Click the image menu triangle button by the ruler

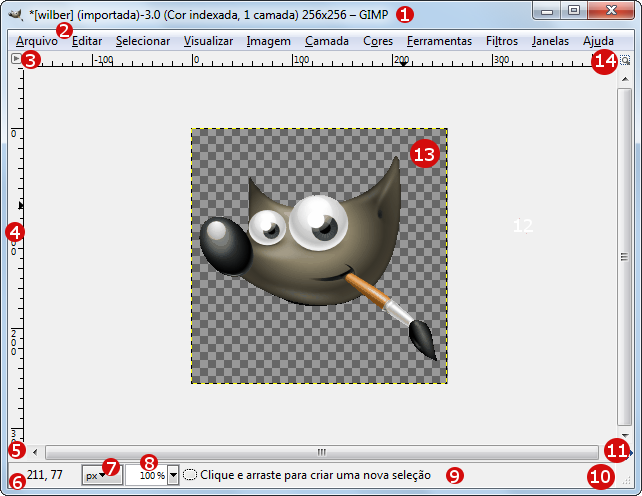point(16,59)
